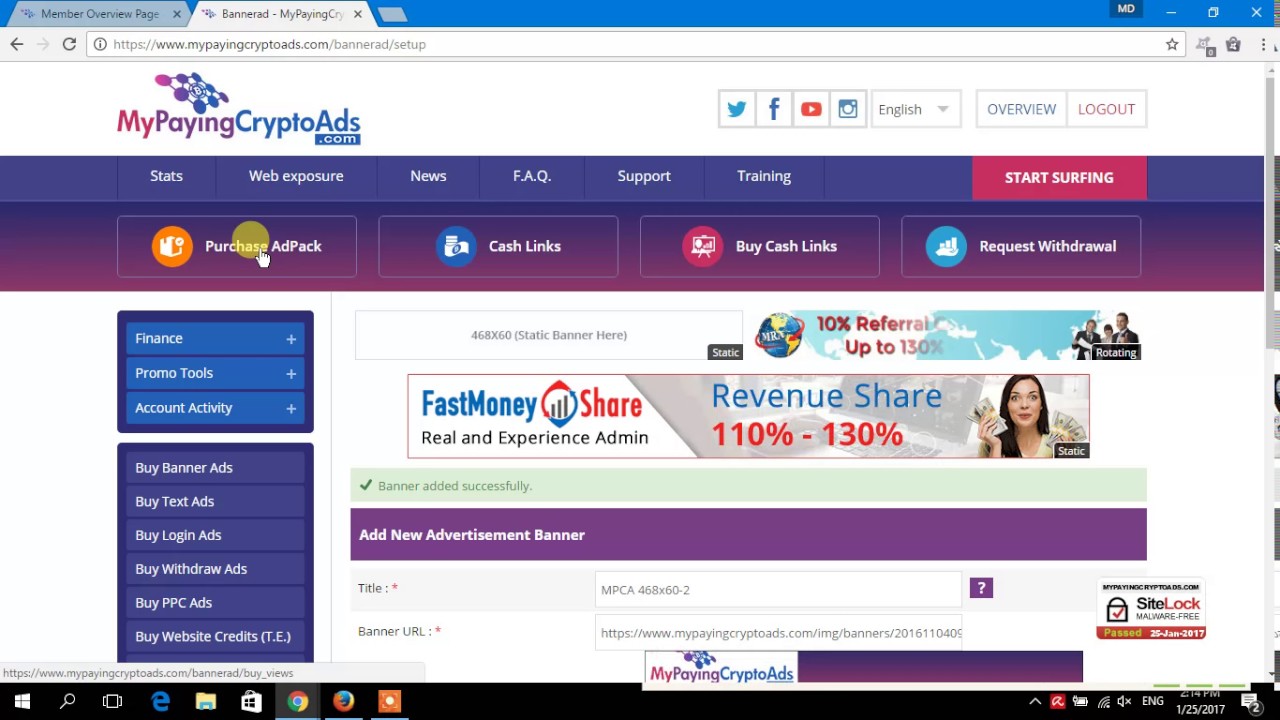The height and width of the screenshot is (720, 1280).
Task: Click the orange Purchase AdPack icon
Action: (x=172, y=246)
